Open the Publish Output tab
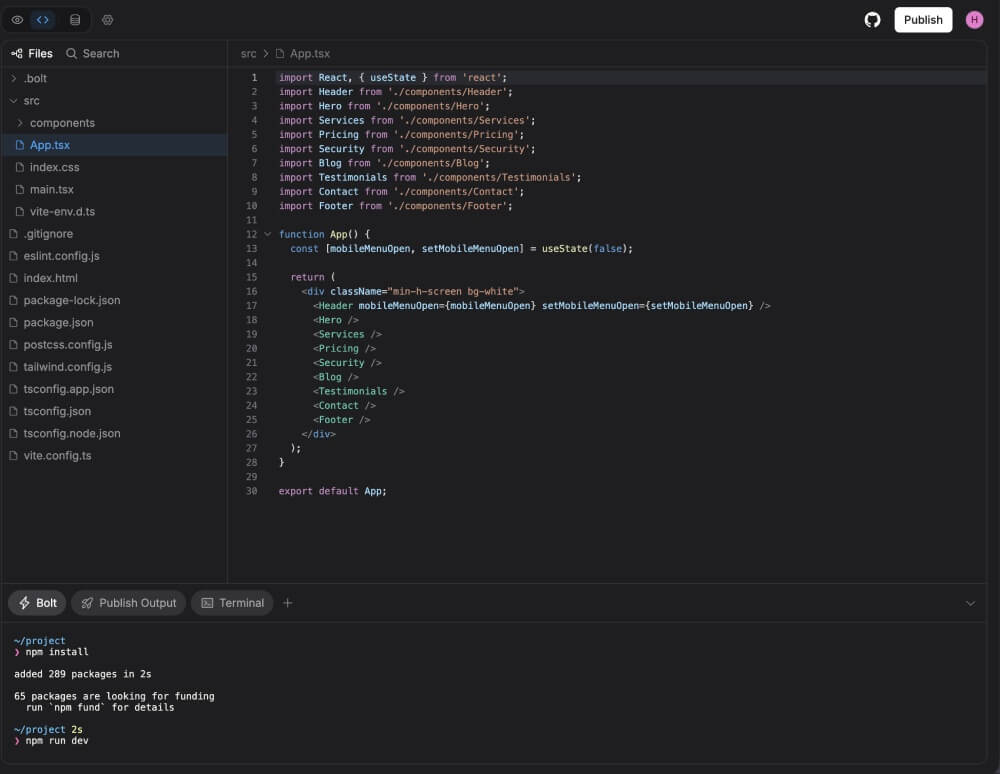Viewport: 1000px width, 774px height. 128,603
